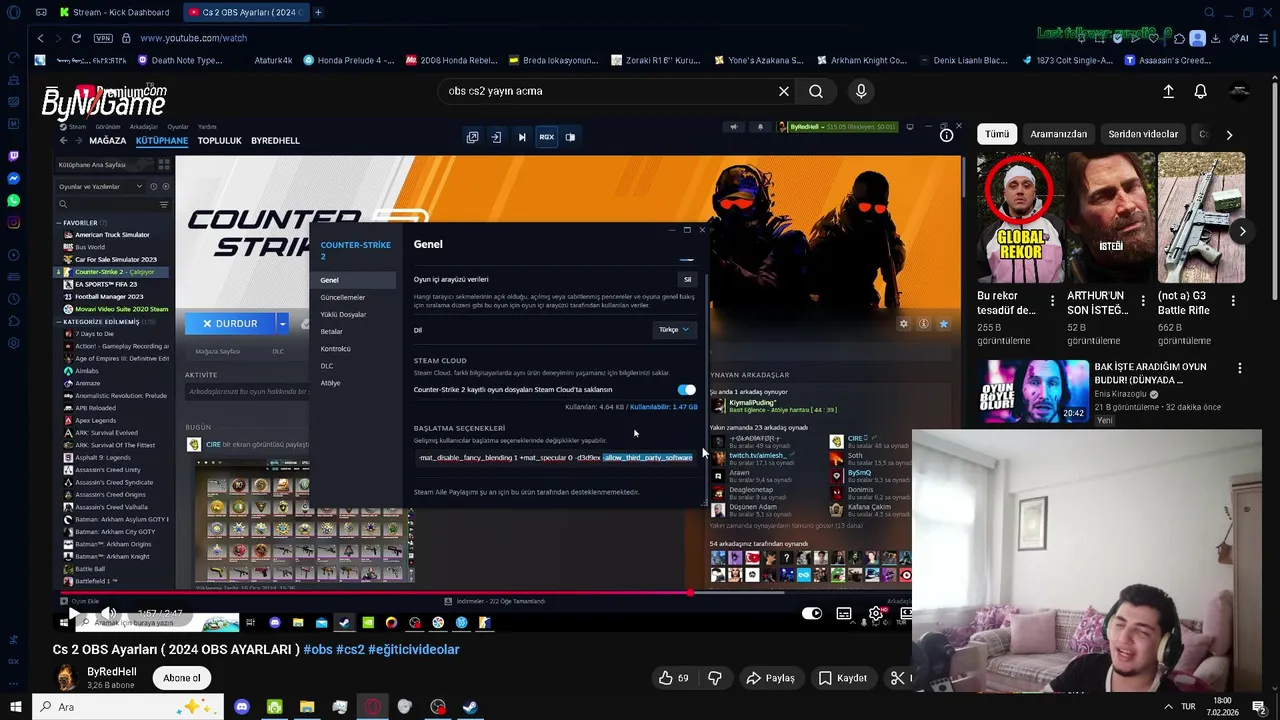The width and height of the screenshot is (1280, 720).
Task: Like the video with thumbs up
Action: coord(674,678)
